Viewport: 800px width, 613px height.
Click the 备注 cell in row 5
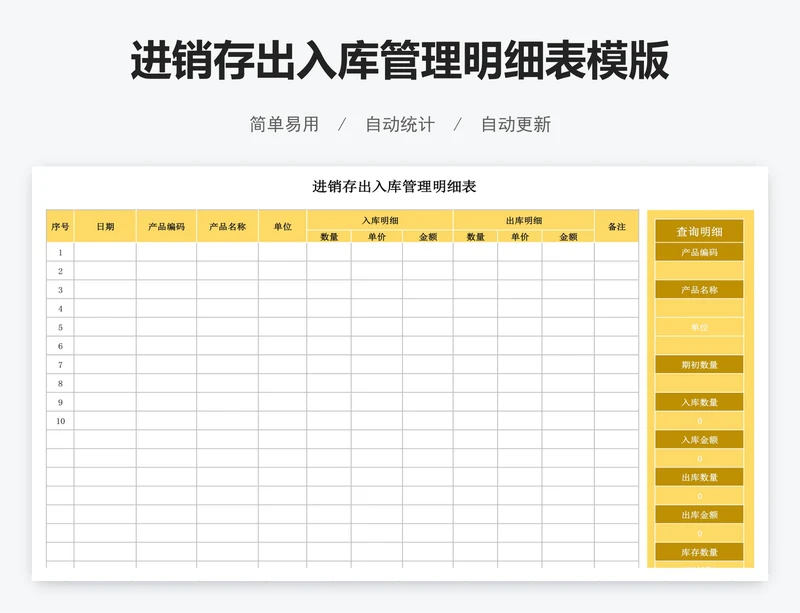pos(617,327)
